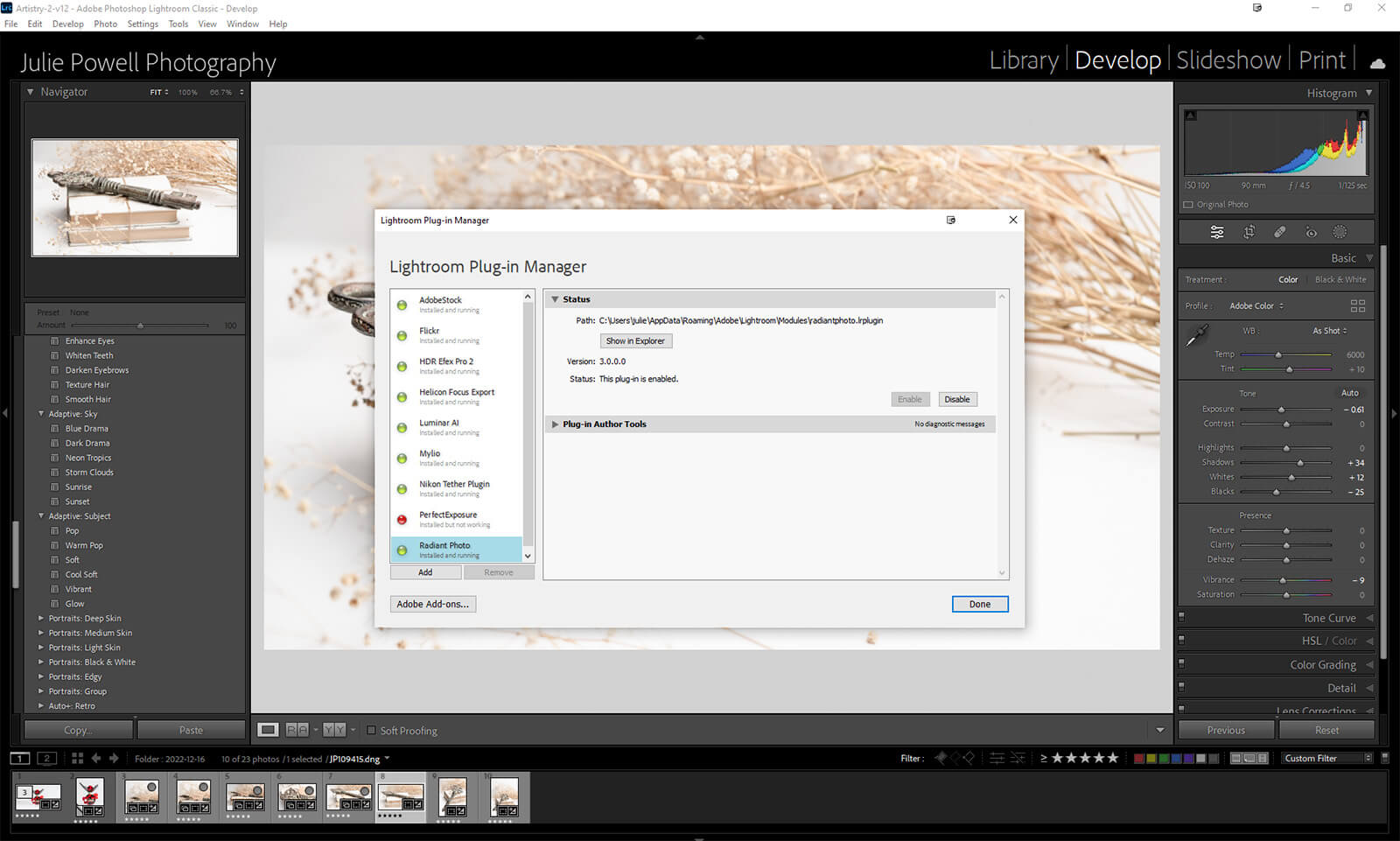
Task: Switch to the Slideshow module
Action: pos(1228,60)
